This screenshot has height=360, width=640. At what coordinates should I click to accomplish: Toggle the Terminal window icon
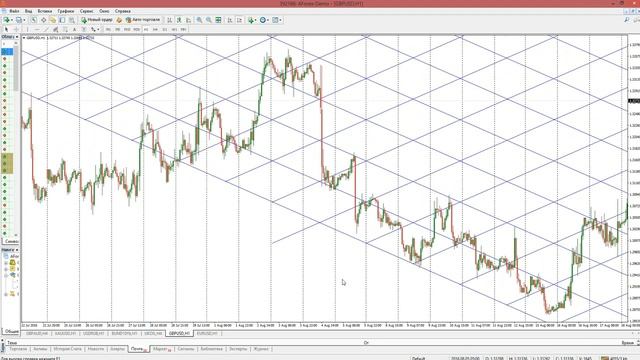pos(62,20)
